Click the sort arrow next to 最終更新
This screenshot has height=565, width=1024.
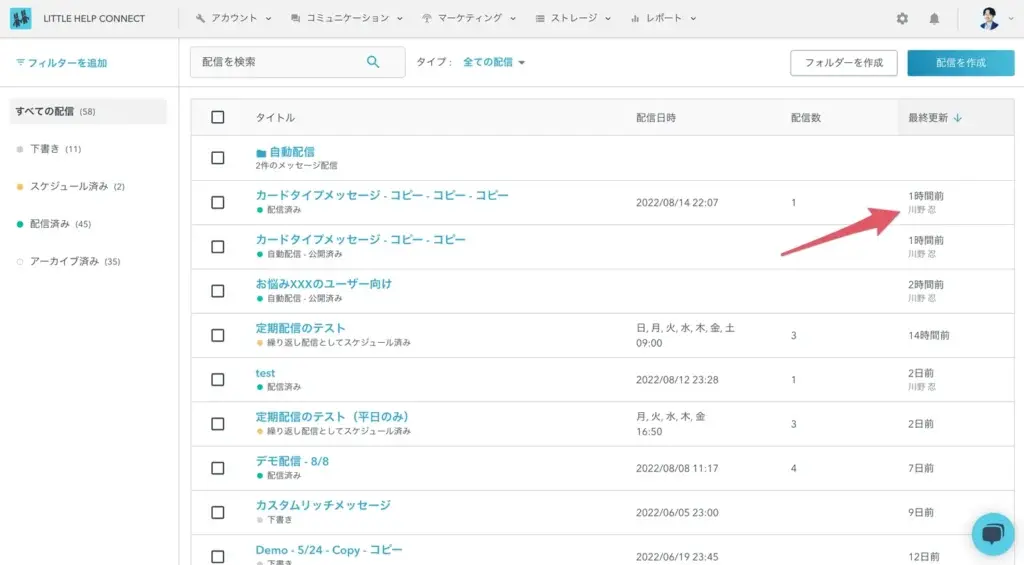958,118
